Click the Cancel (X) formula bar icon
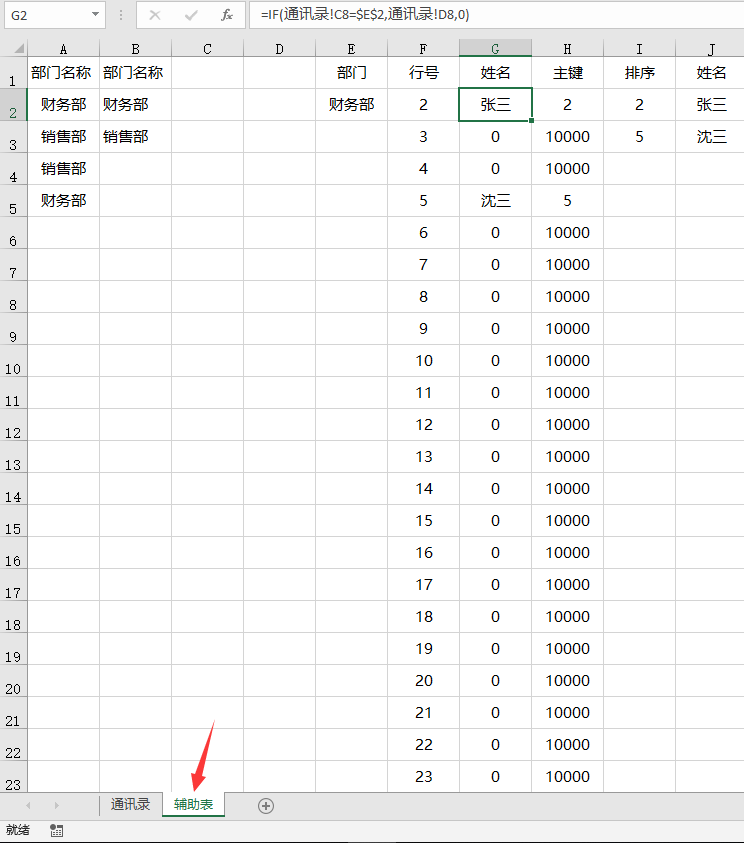 tap(155, 15)
